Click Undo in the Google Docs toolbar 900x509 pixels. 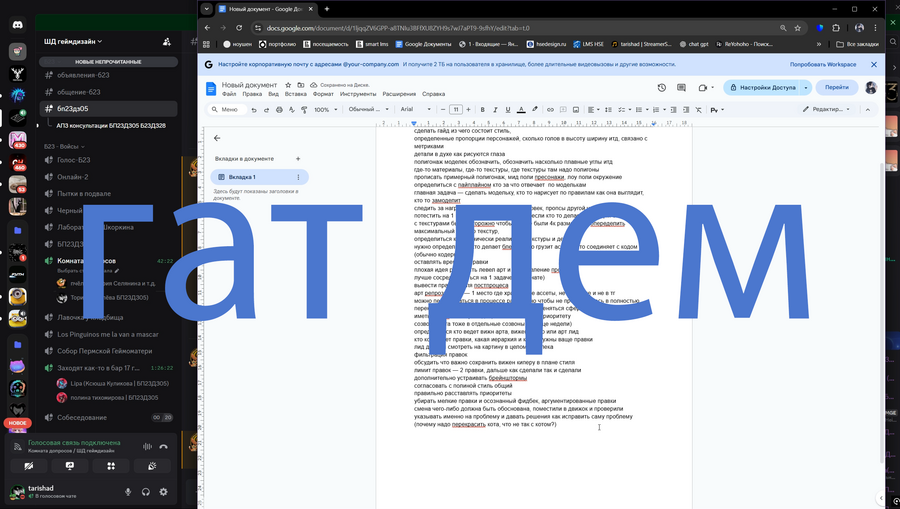point(254,110)
